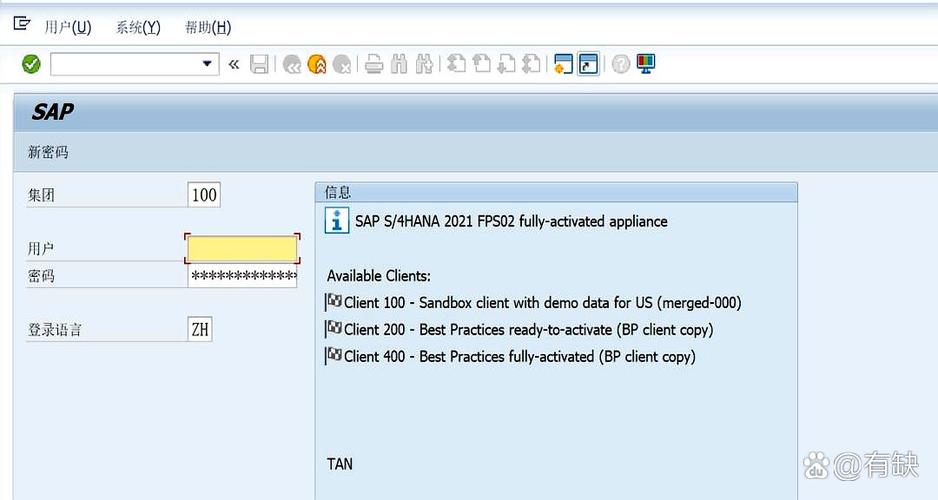Click the green Enter checkmark icon
The image size is (938, 500).
31,63
